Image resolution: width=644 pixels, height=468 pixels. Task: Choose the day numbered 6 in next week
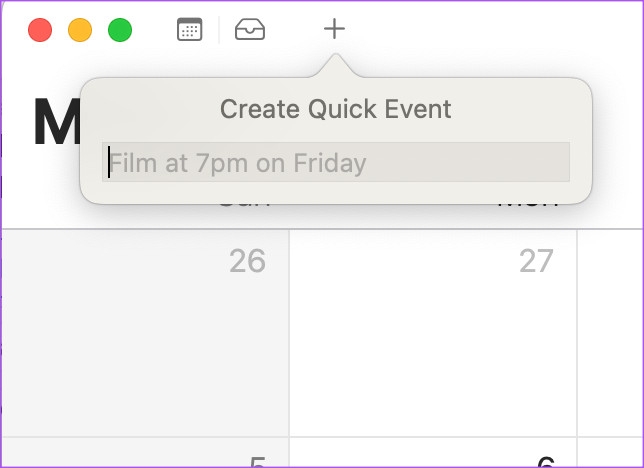(433, 454)
